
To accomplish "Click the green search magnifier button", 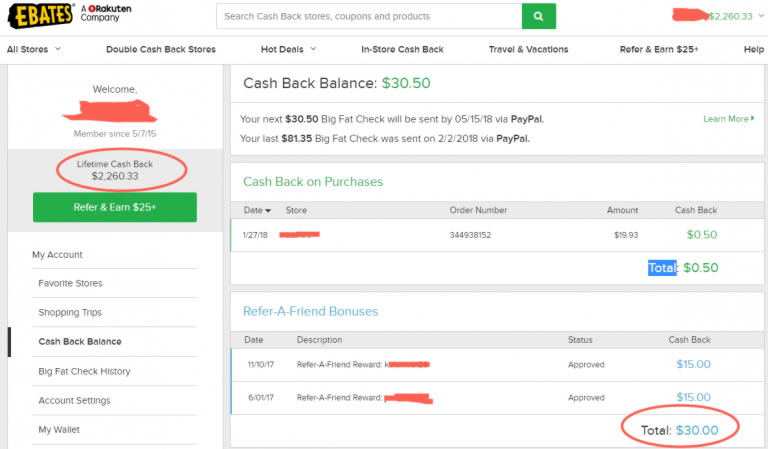I will point(538,16).
